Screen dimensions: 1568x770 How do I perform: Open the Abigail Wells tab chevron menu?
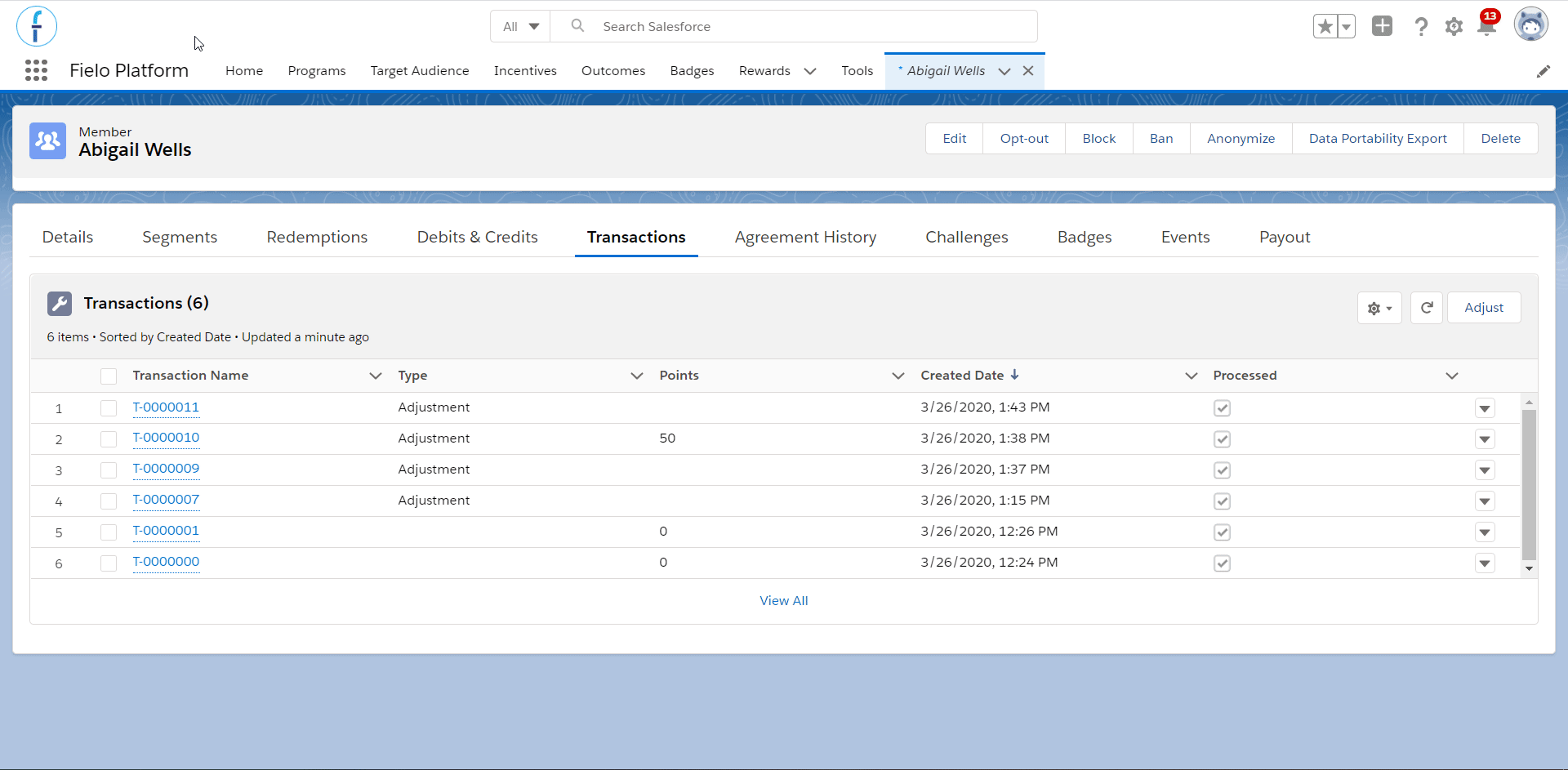pyautogui.click(x=1004, y=71)
